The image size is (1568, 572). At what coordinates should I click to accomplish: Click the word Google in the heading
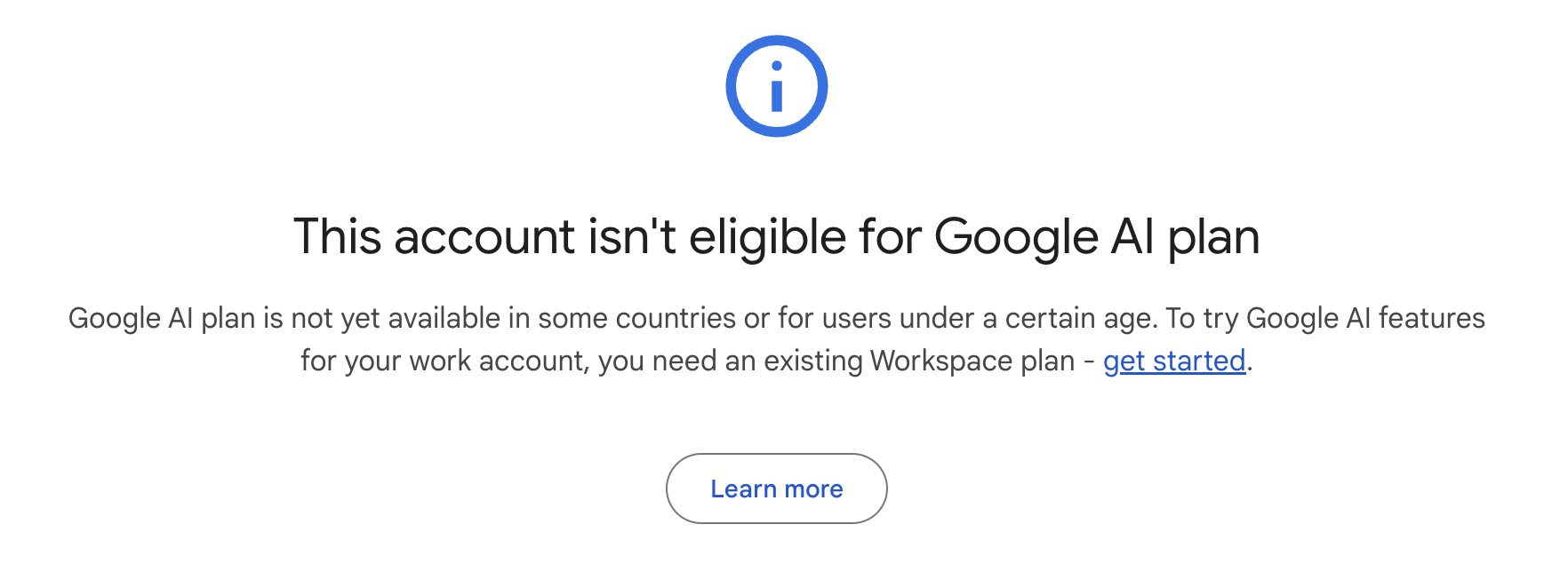coord(1017,237)
